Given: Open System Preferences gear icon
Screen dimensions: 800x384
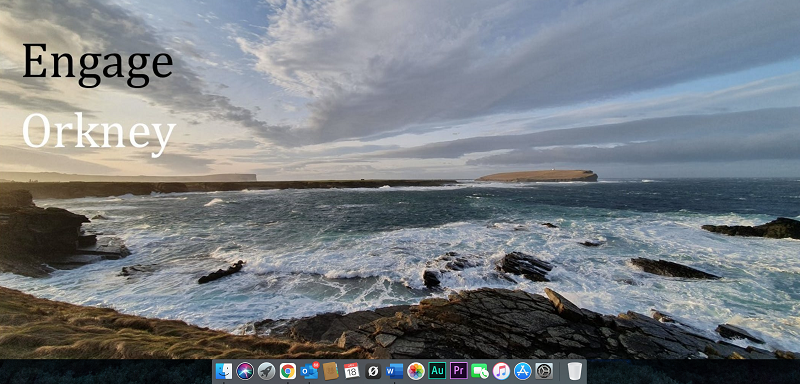Looking at the screenshot, I should 544,371.
